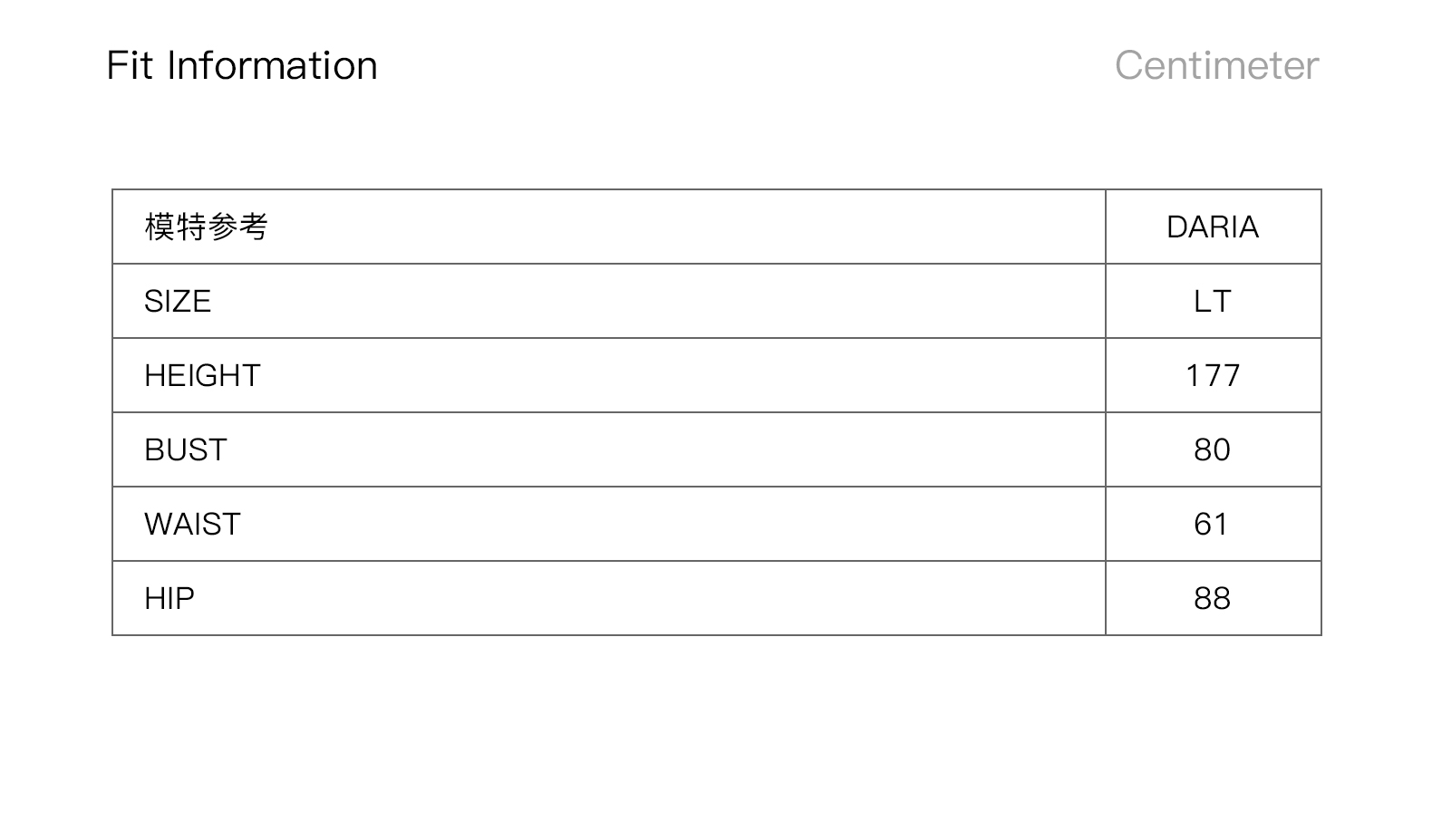
Task: Select the SIZE row label
Action: click(178, 301)
